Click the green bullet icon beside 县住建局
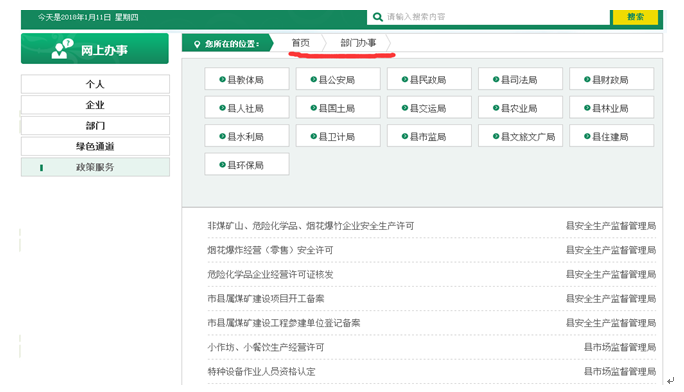The image size is (684, 392). point(587,136)
